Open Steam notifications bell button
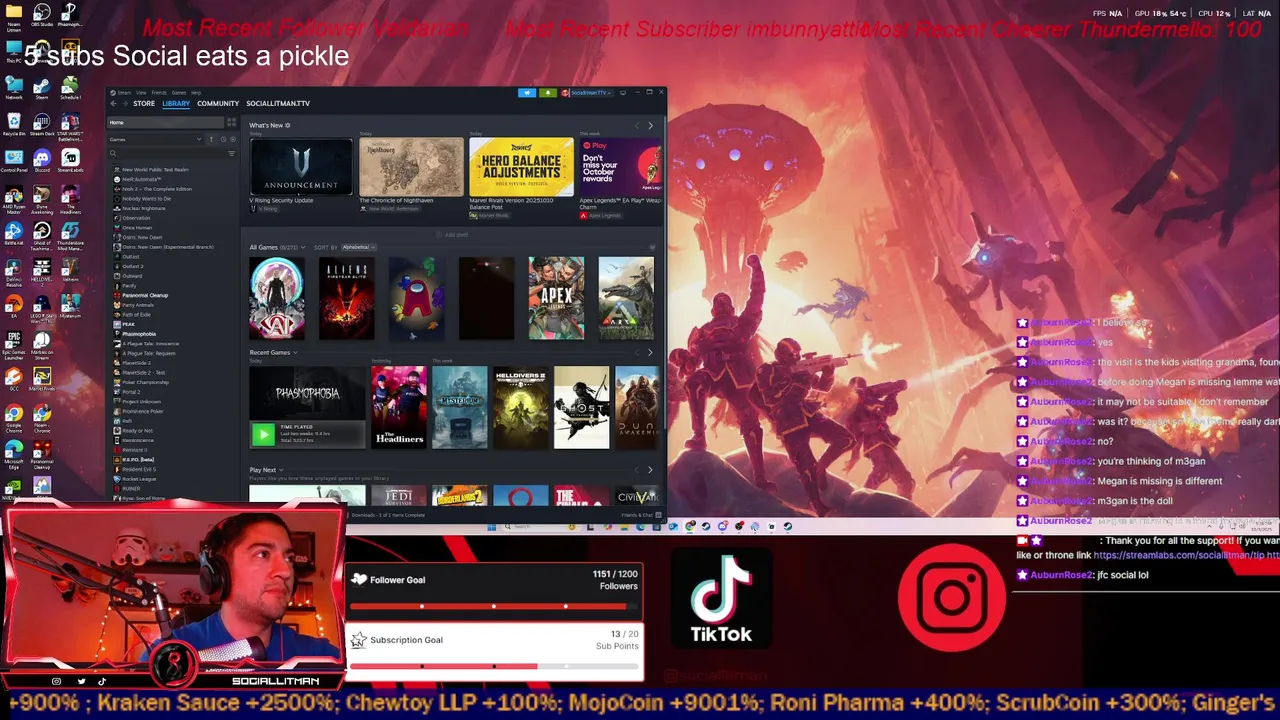This screenshot has width=1280, height=720. (548, 93)
